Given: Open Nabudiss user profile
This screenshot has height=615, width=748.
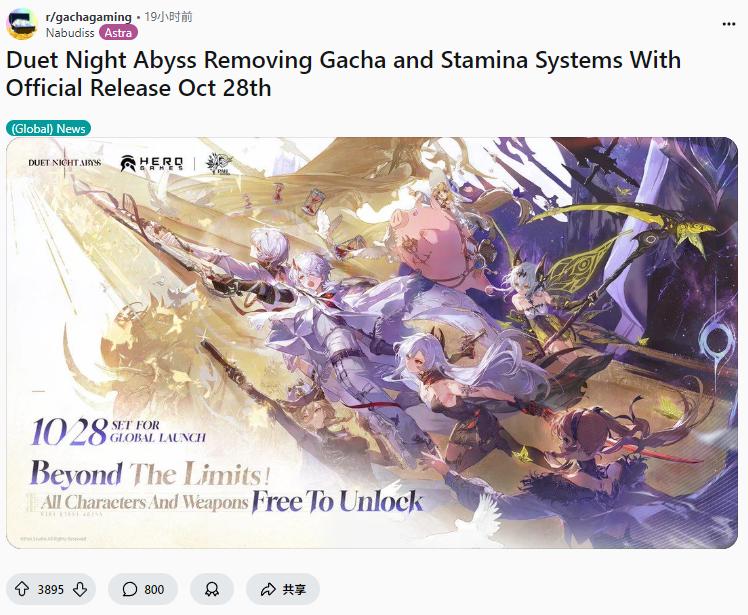Looking at the screenshot, I should pos(70,33).
